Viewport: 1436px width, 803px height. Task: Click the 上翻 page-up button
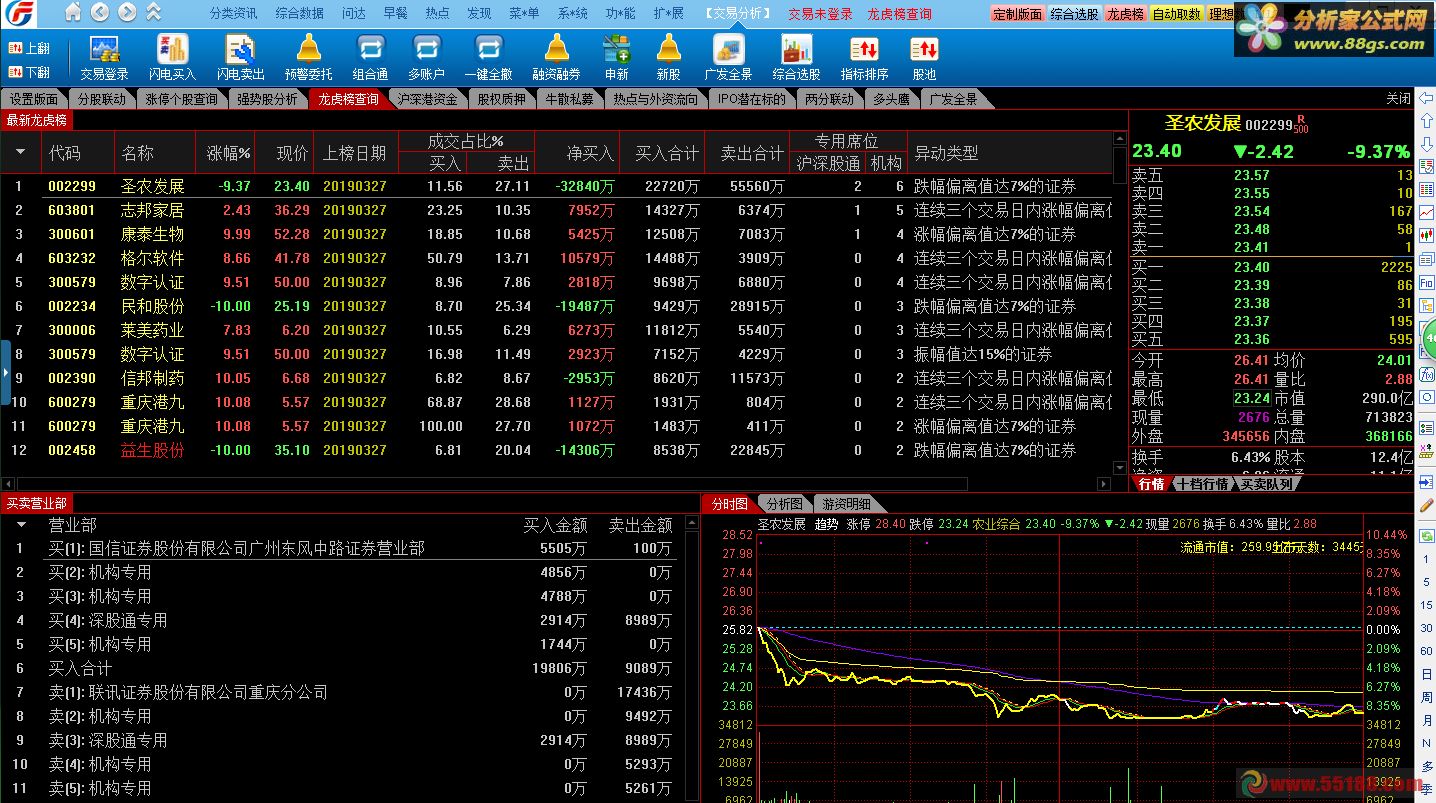point(28,48)
